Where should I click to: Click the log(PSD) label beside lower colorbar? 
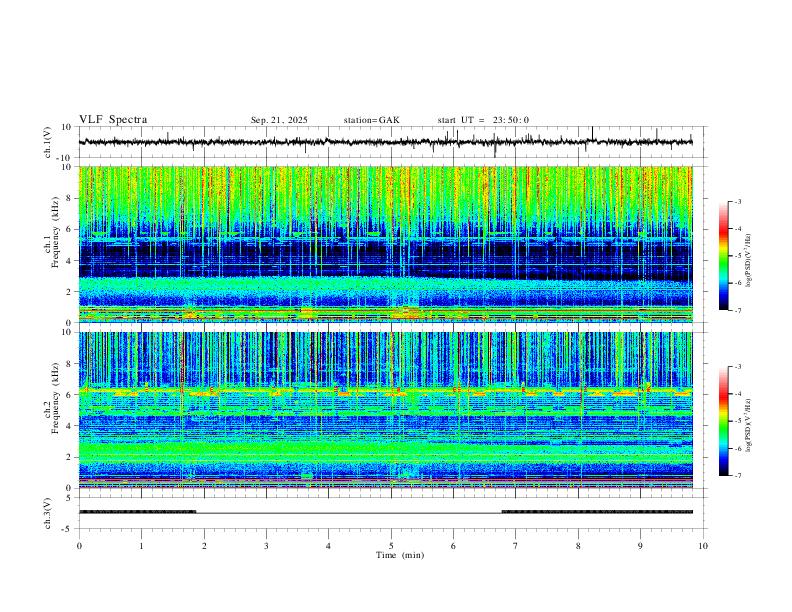748,423
